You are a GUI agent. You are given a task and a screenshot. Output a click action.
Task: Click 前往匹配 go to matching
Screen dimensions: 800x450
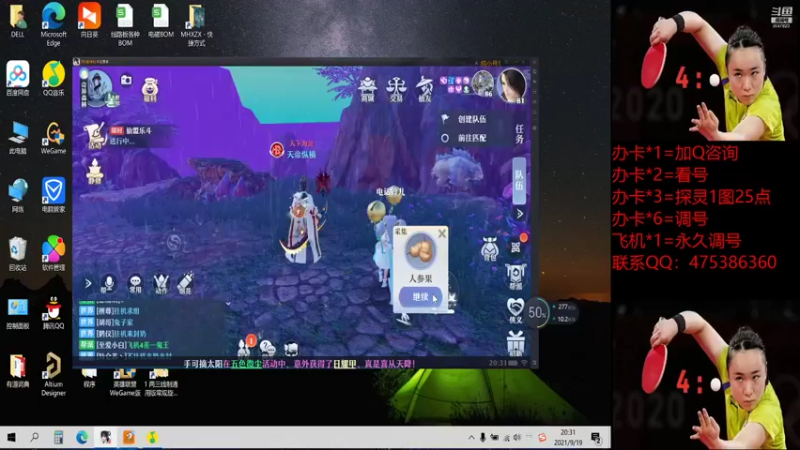tap(472, 138)
